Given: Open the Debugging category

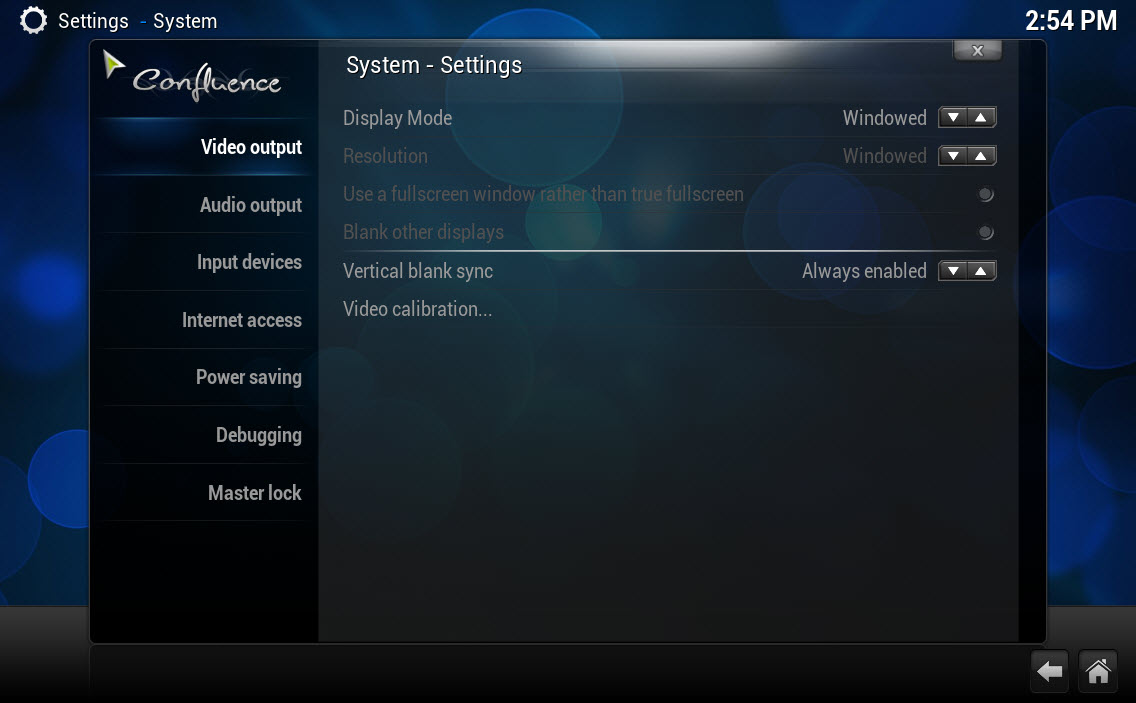Looking at the screenshot, I should point(258,435).
